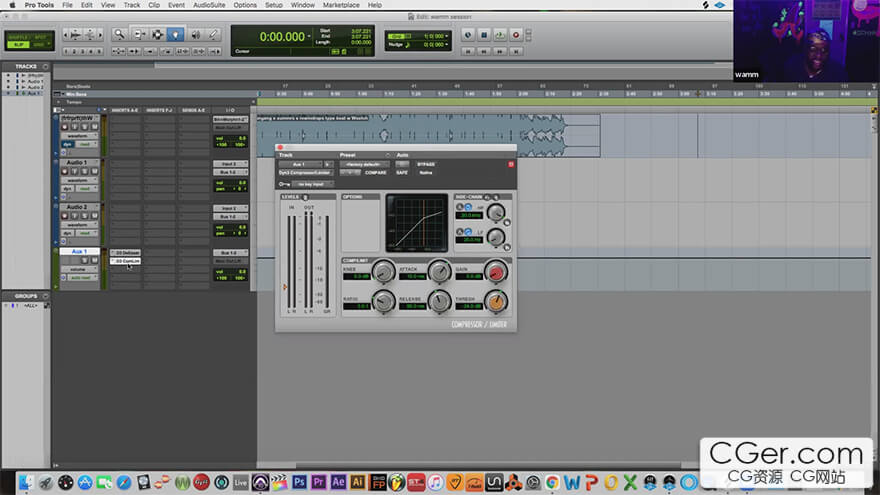Open the Clip menu
The image size is (880, 495).
(154, 5)
